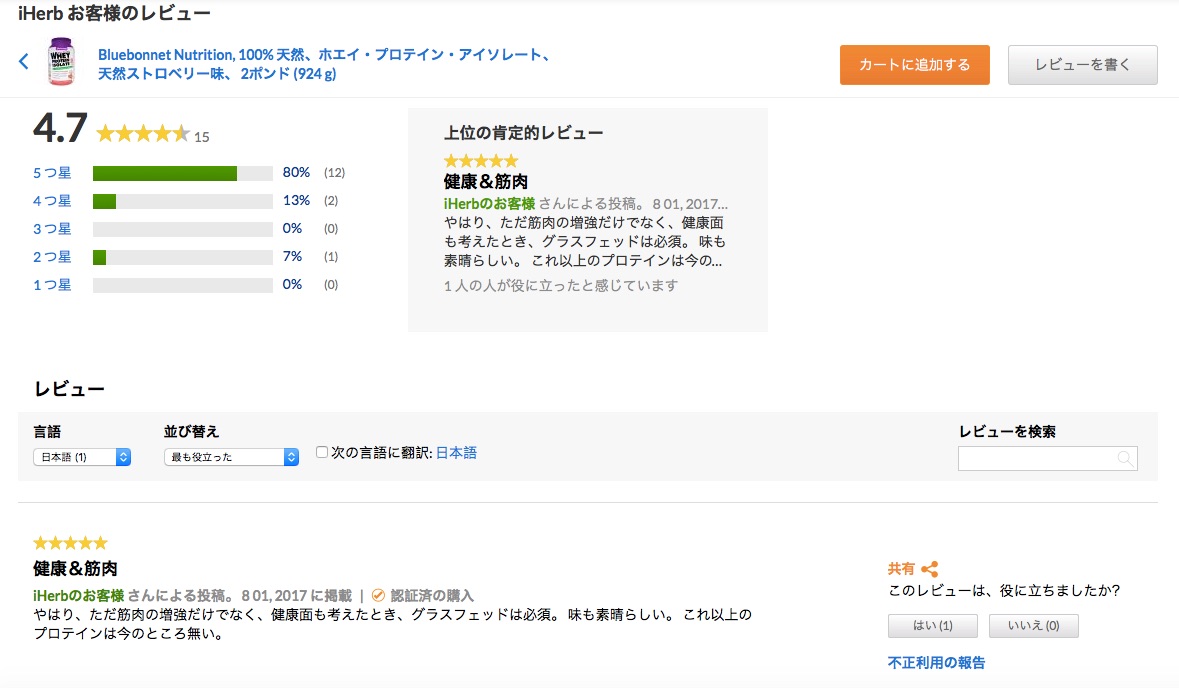Click the (12) count for 5 stars
This screenshot has height=688, width=1179.
pos(335,173)
